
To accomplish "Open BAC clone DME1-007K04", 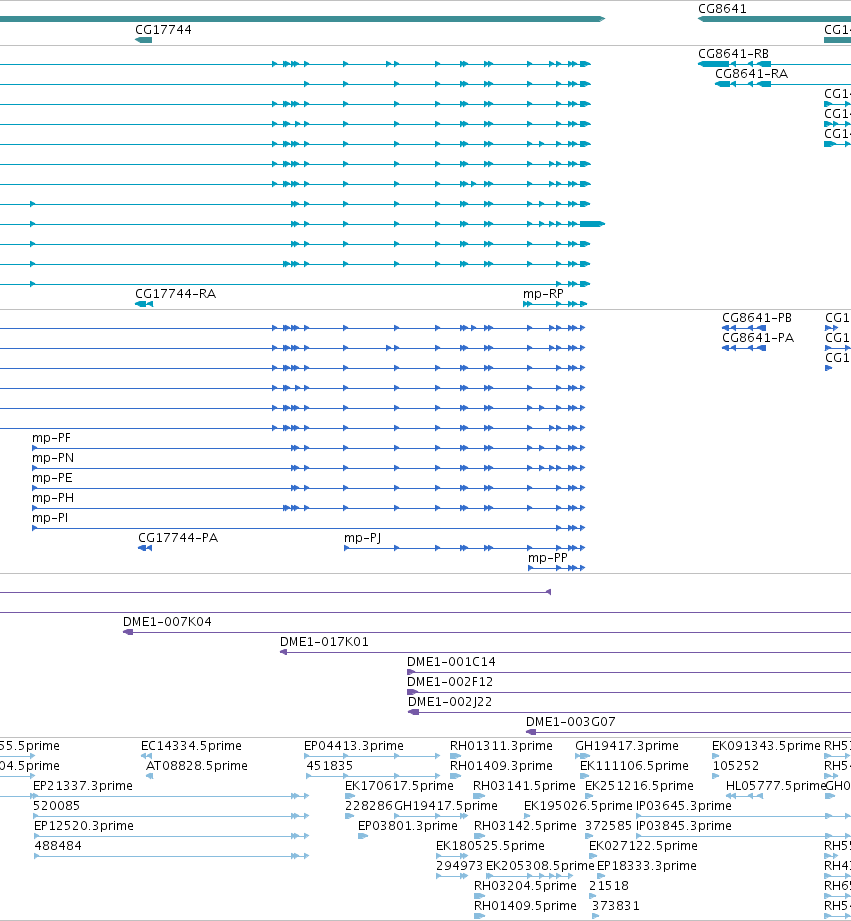I will [x=167, y=622].
